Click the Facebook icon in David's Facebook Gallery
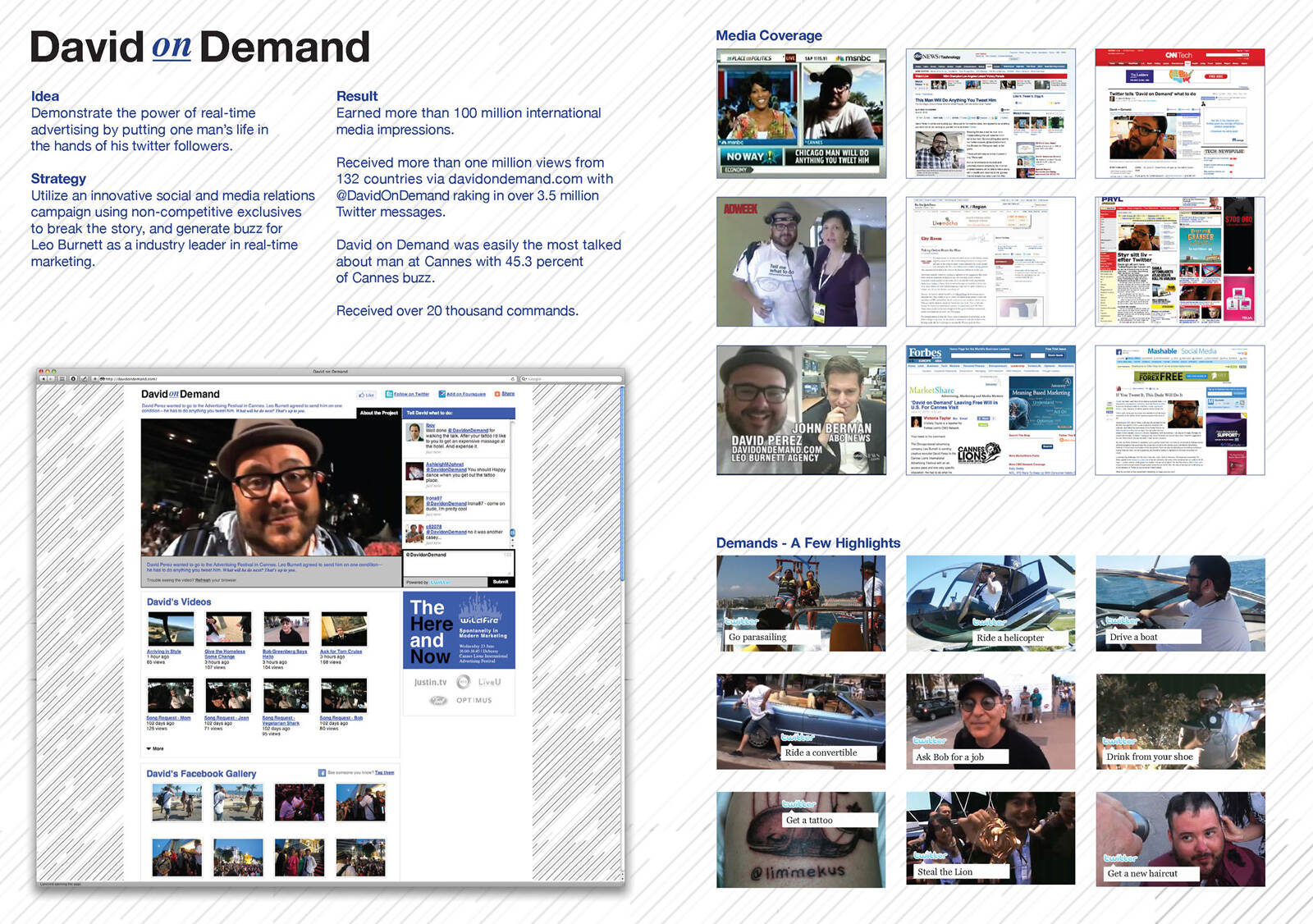 [x=322, y=773]
